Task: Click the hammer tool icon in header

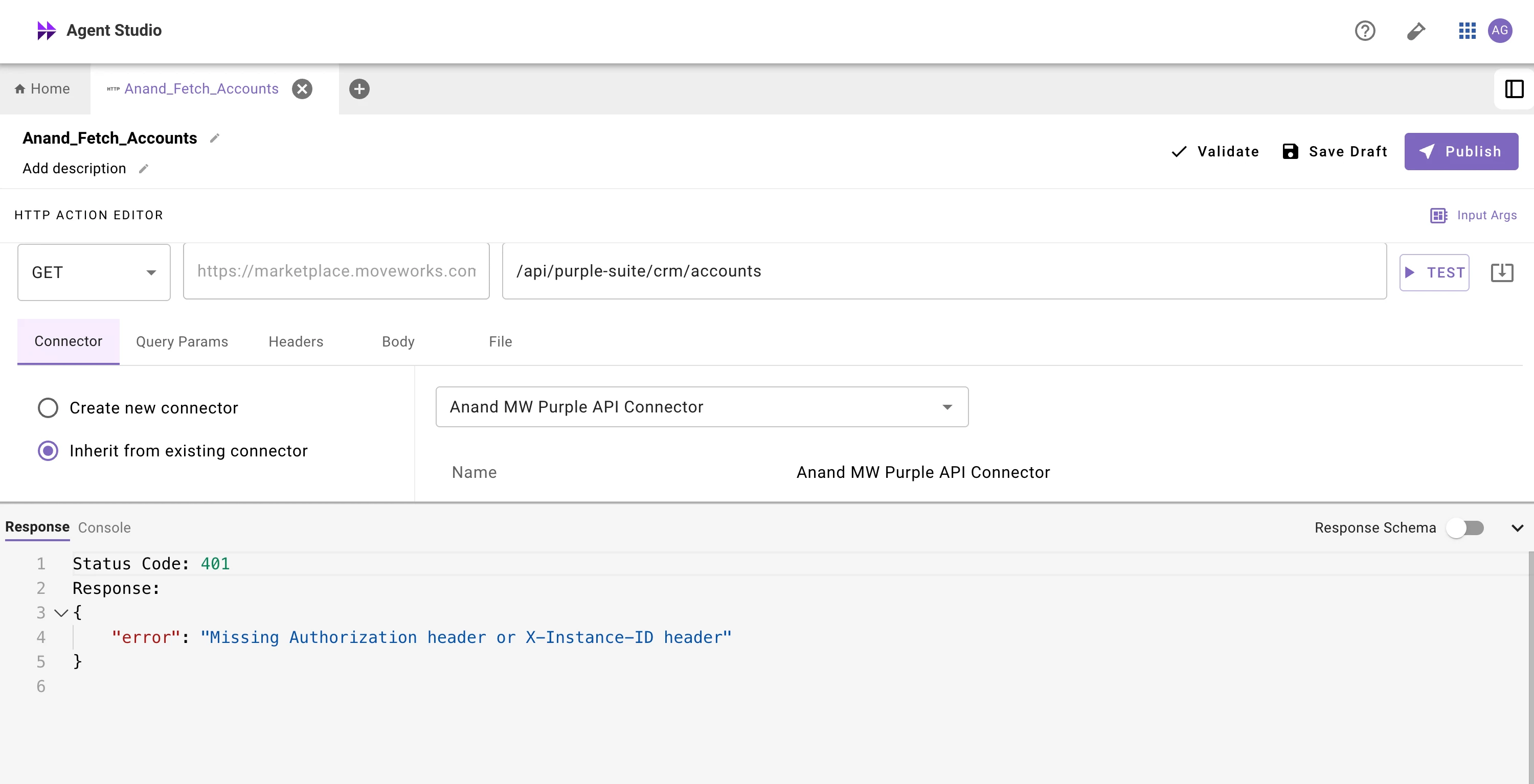Action: coord(1415,30)
